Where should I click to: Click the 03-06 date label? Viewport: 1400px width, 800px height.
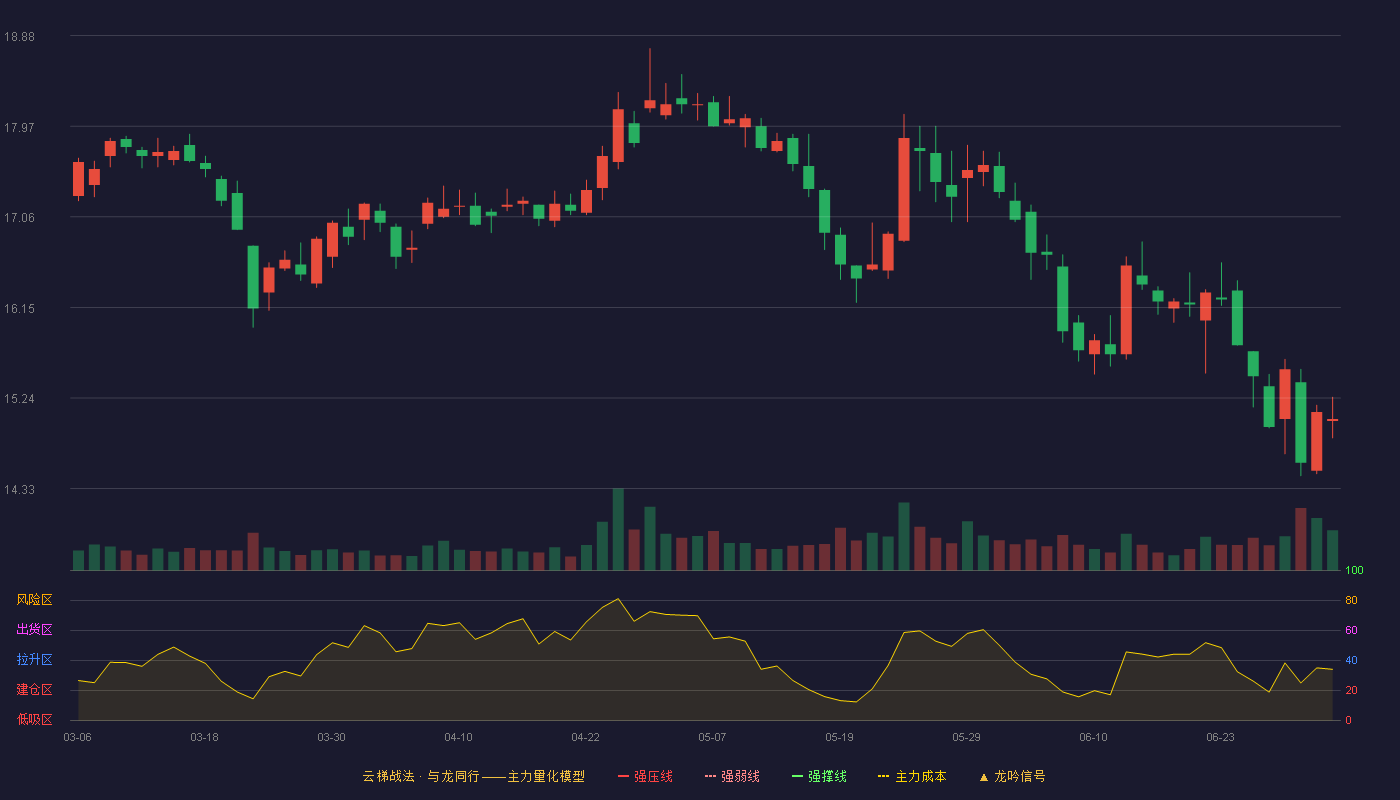point(77,737)
